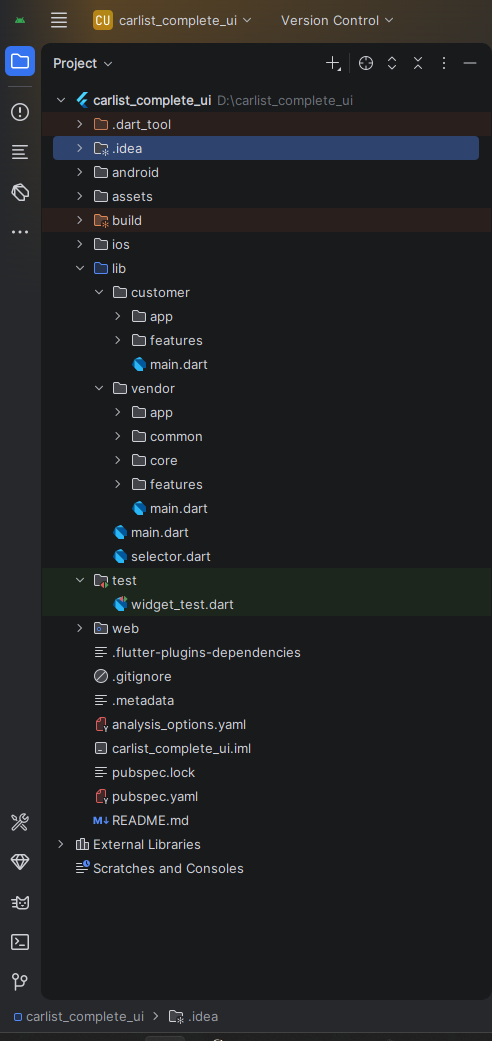Image resolution: width=492 pixels, height=1041 pixels.
Task: Open the Version Control dropdown
Action: tap(337, 21)
